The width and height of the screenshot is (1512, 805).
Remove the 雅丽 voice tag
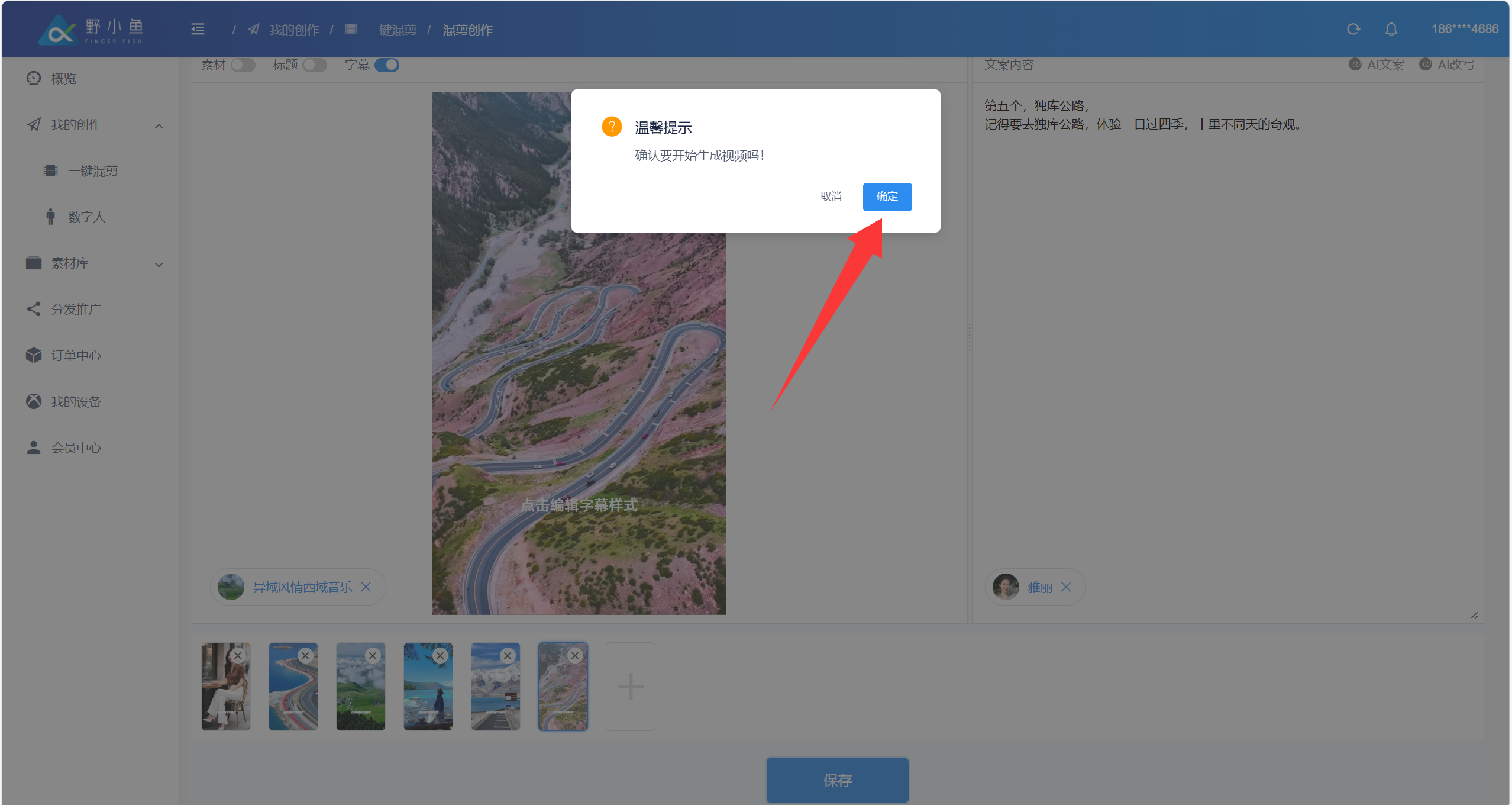[x=1066, y=587]
